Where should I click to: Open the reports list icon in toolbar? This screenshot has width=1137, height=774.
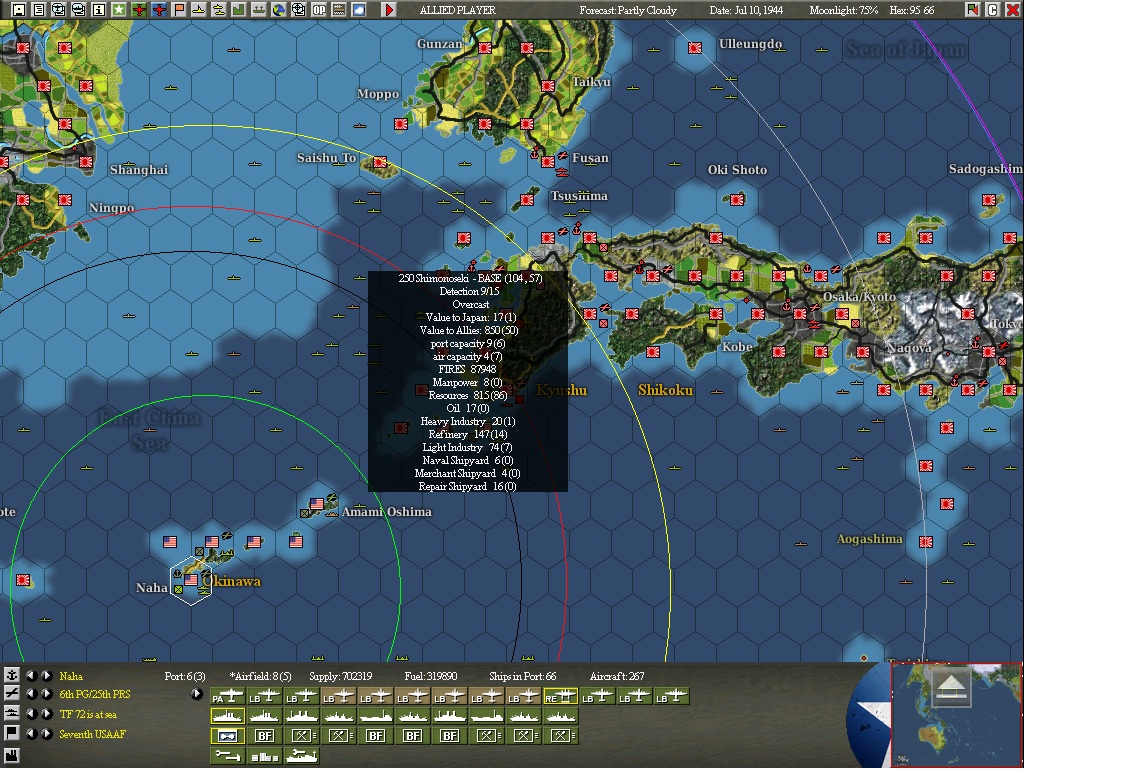[38, 10]
